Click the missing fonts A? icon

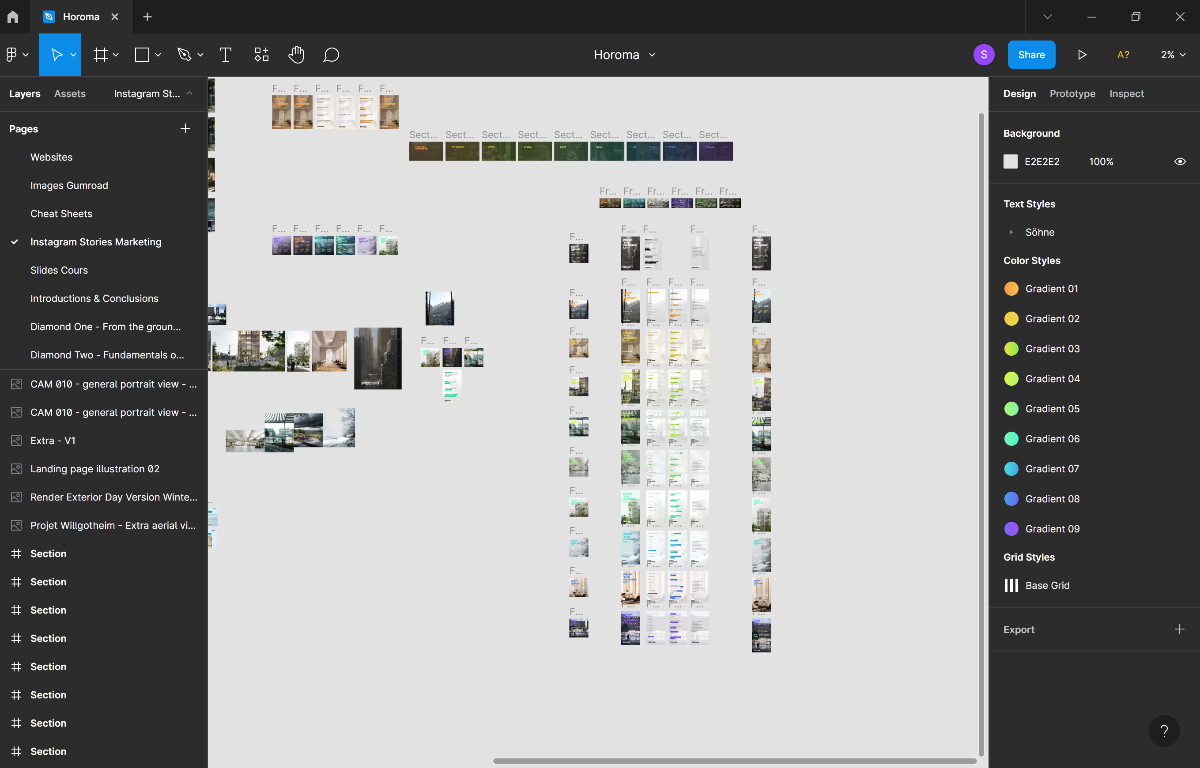click(1123, 55)
